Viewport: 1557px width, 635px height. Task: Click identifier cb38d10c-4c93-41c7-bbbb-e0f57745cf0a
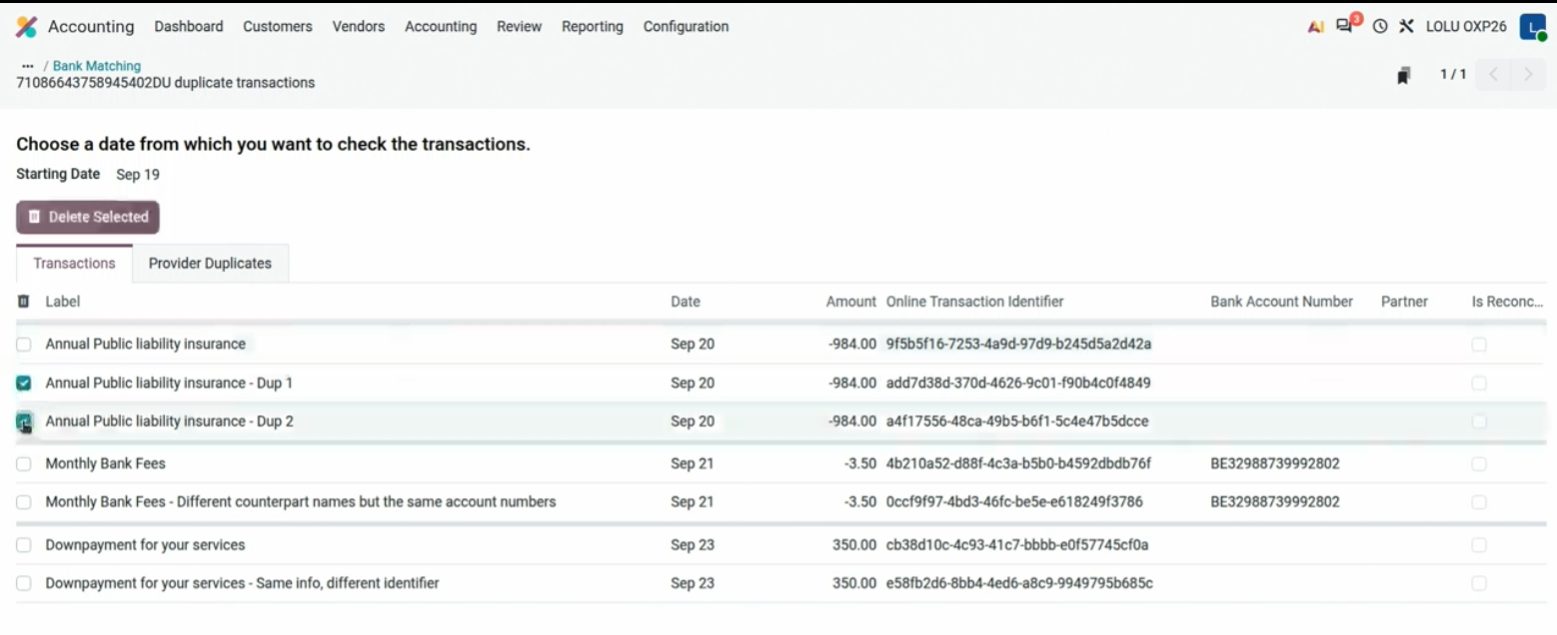click(x=1017, y=545)
